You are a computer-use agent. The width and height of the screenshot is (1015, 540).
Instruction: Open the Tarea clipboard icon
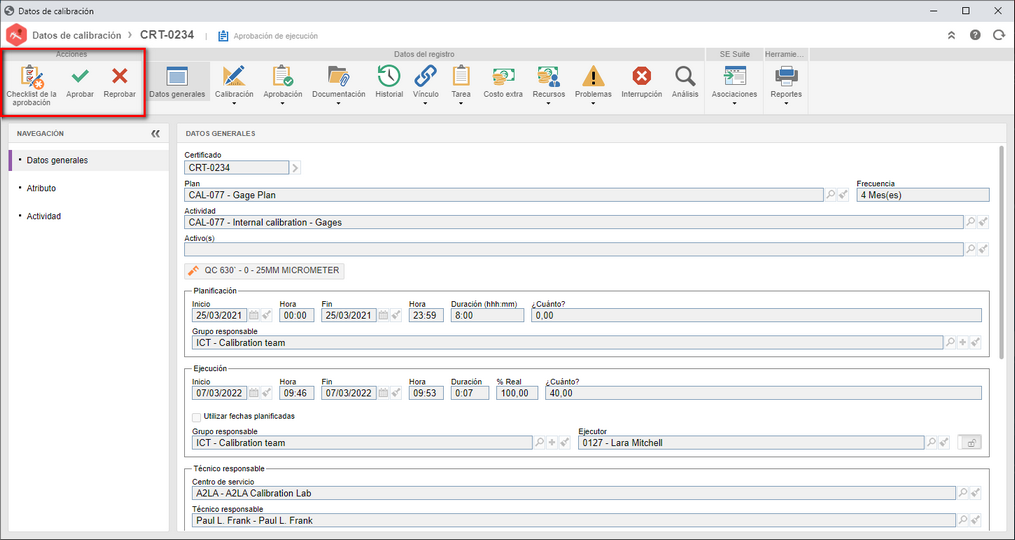[461, 76]
